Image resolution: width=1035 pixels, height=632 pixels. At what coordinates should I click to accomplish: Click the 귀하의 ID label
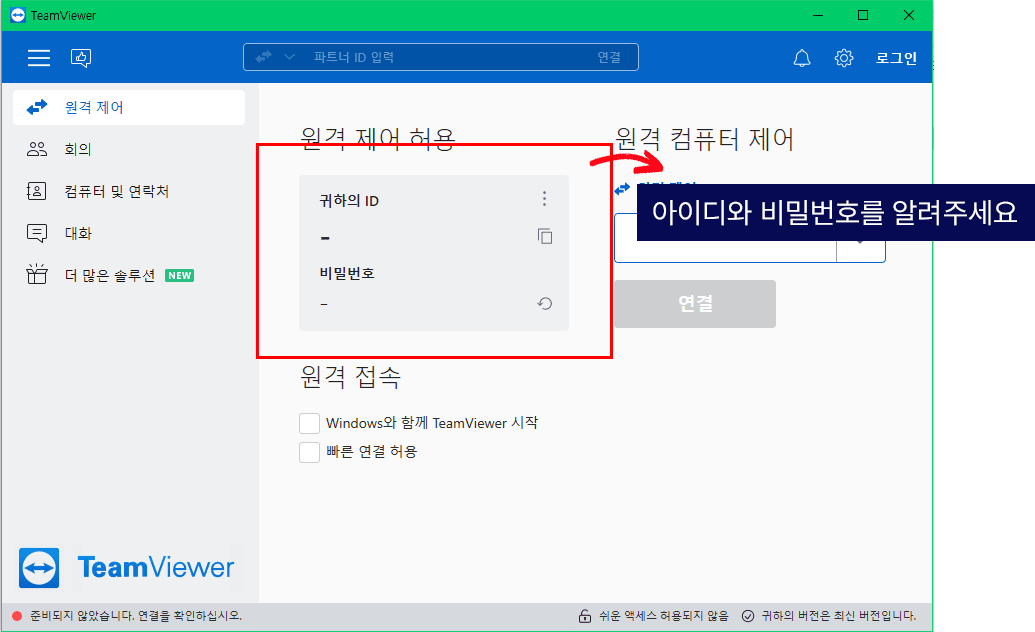click(349, 201)
